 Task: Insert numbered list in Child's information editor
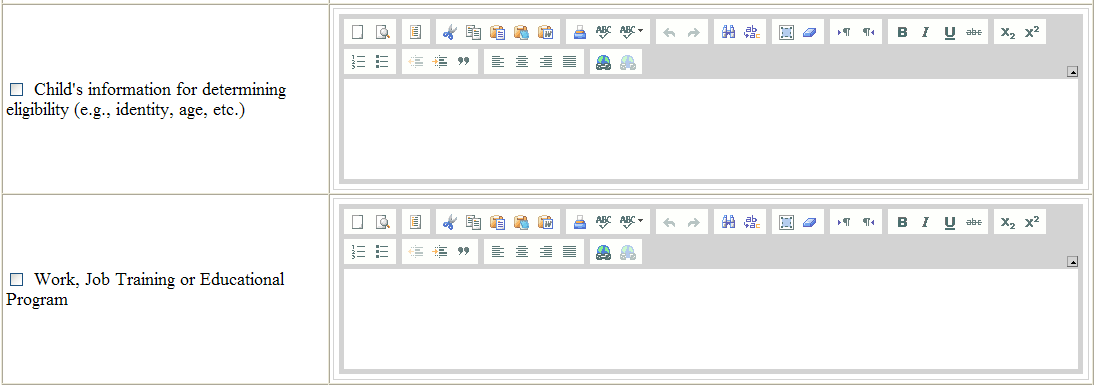359,61
